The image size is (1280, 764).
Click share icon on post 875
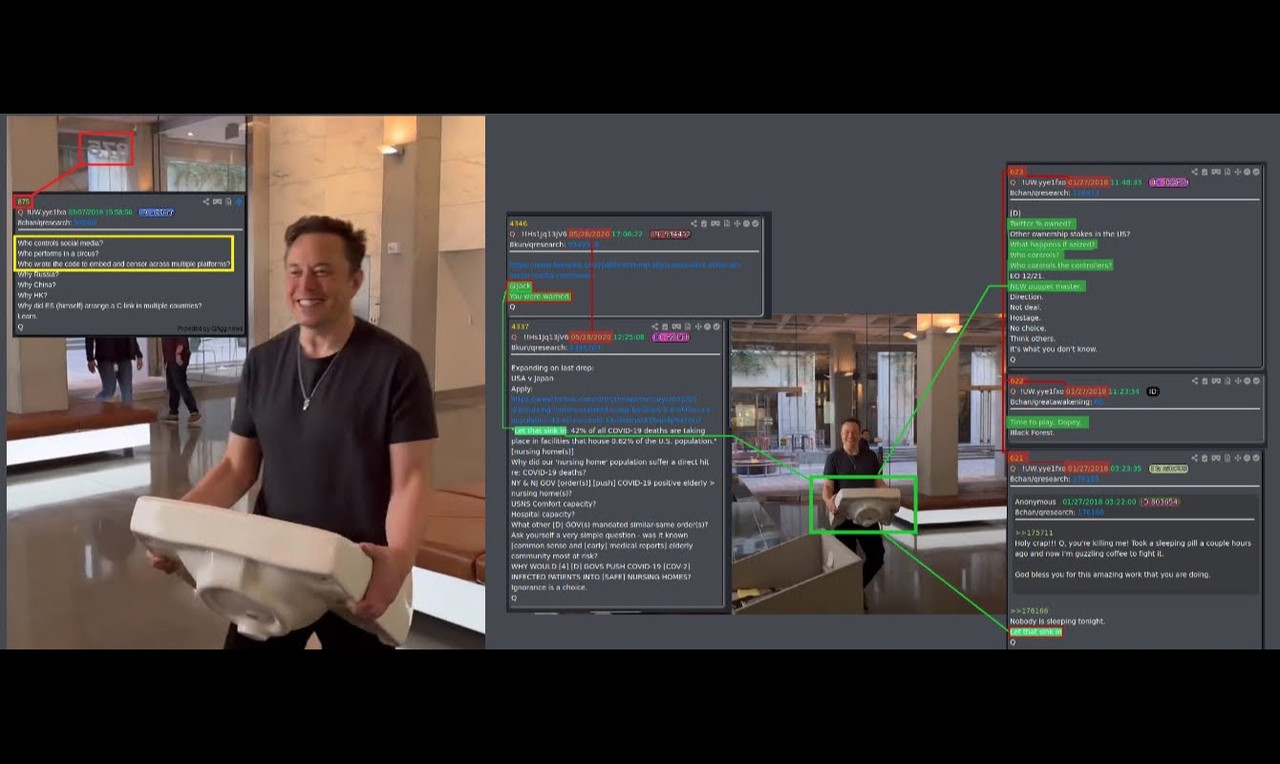coord(206,201)
